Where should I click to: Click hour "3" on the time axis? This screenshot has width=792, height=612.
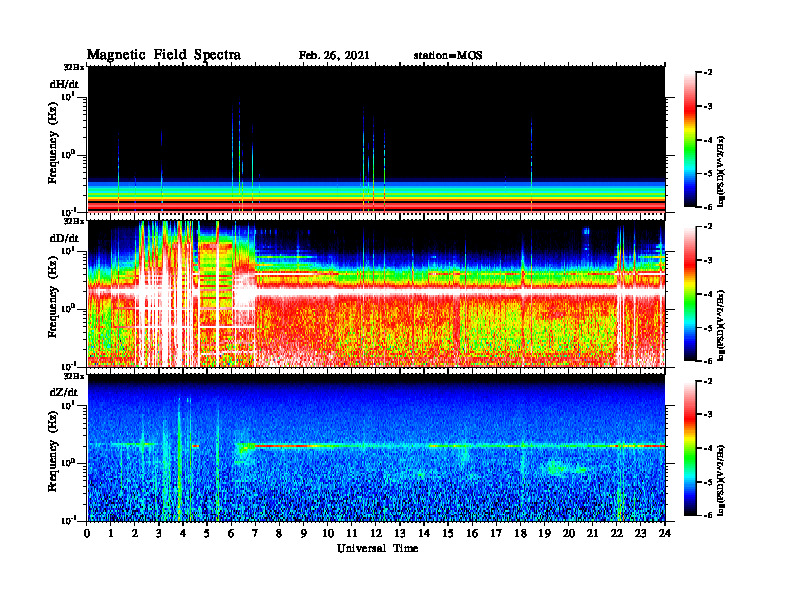click(159, 534)
